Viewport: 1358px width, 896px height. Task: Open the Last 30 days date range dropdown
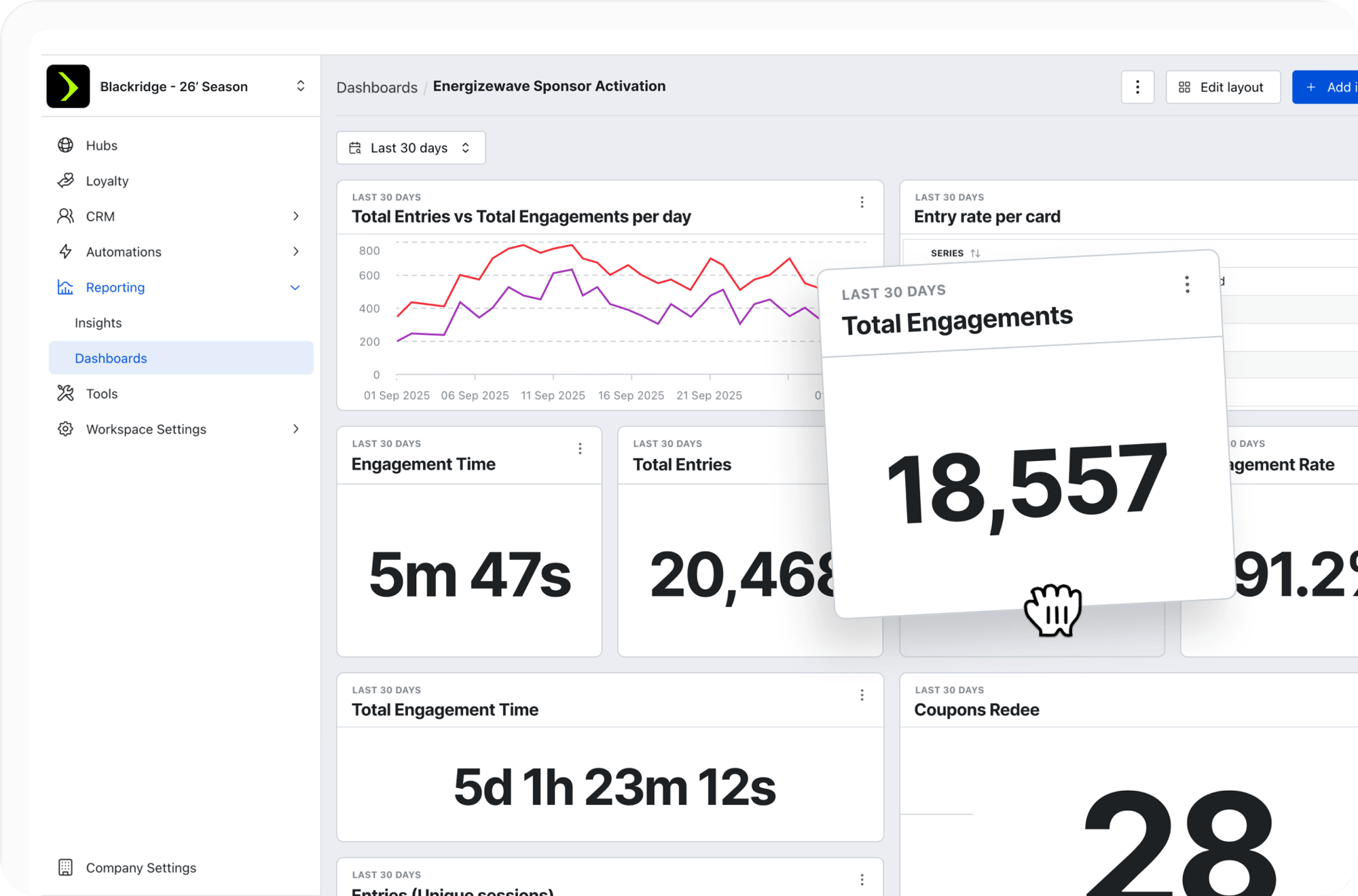pyautogui.click(x=411, y=148)
